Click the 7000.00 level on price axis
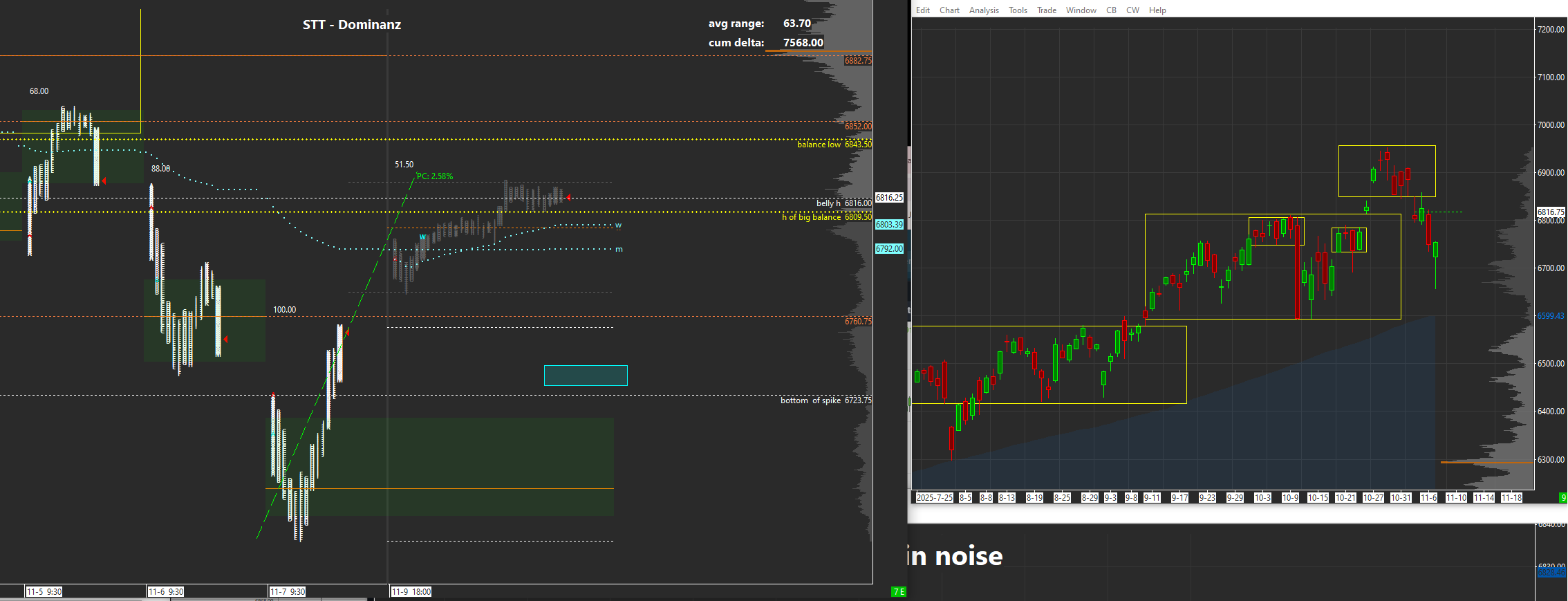This screenshot has height=601, width=1568. (x=1551, y=125)
